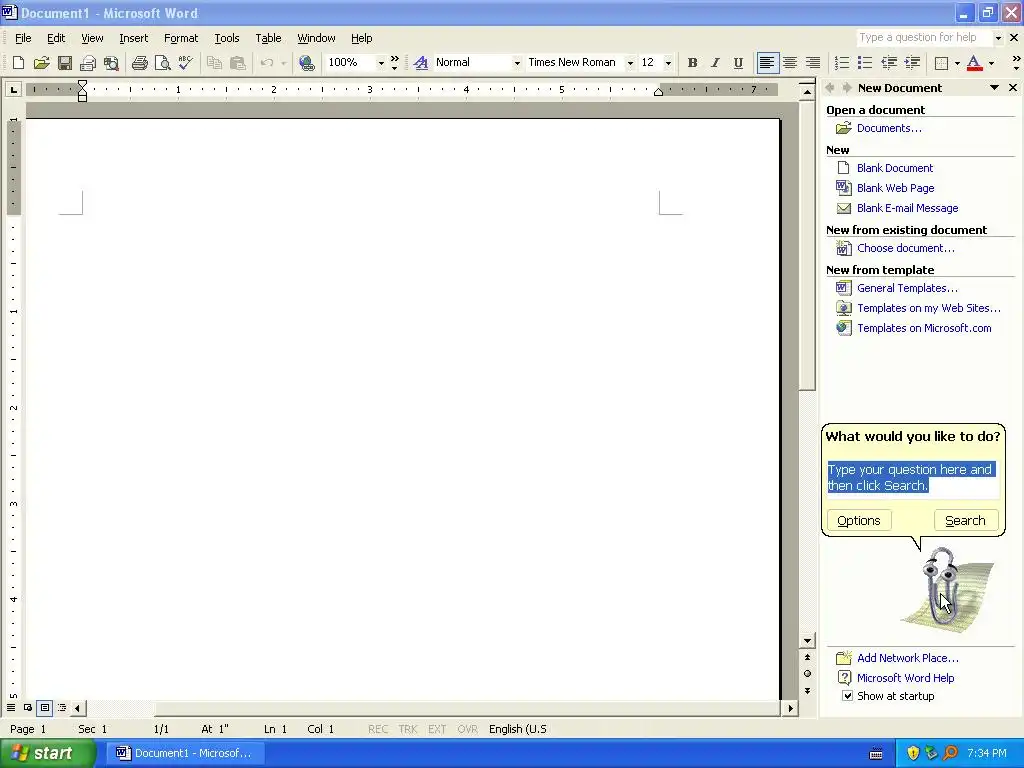Click the Blank Document link
Screen dimensions: 1024x768
[895, 168]
